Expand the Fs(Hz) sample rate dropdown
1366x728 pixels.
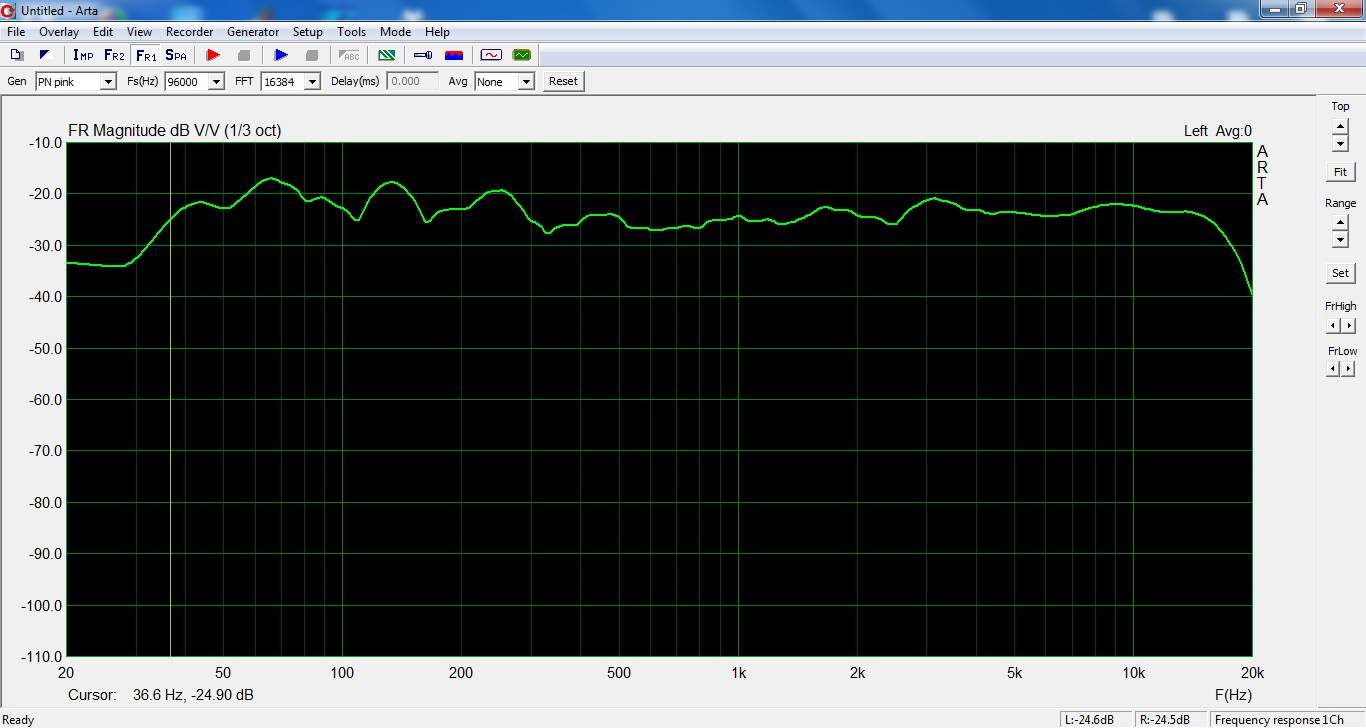pos(216,82)
